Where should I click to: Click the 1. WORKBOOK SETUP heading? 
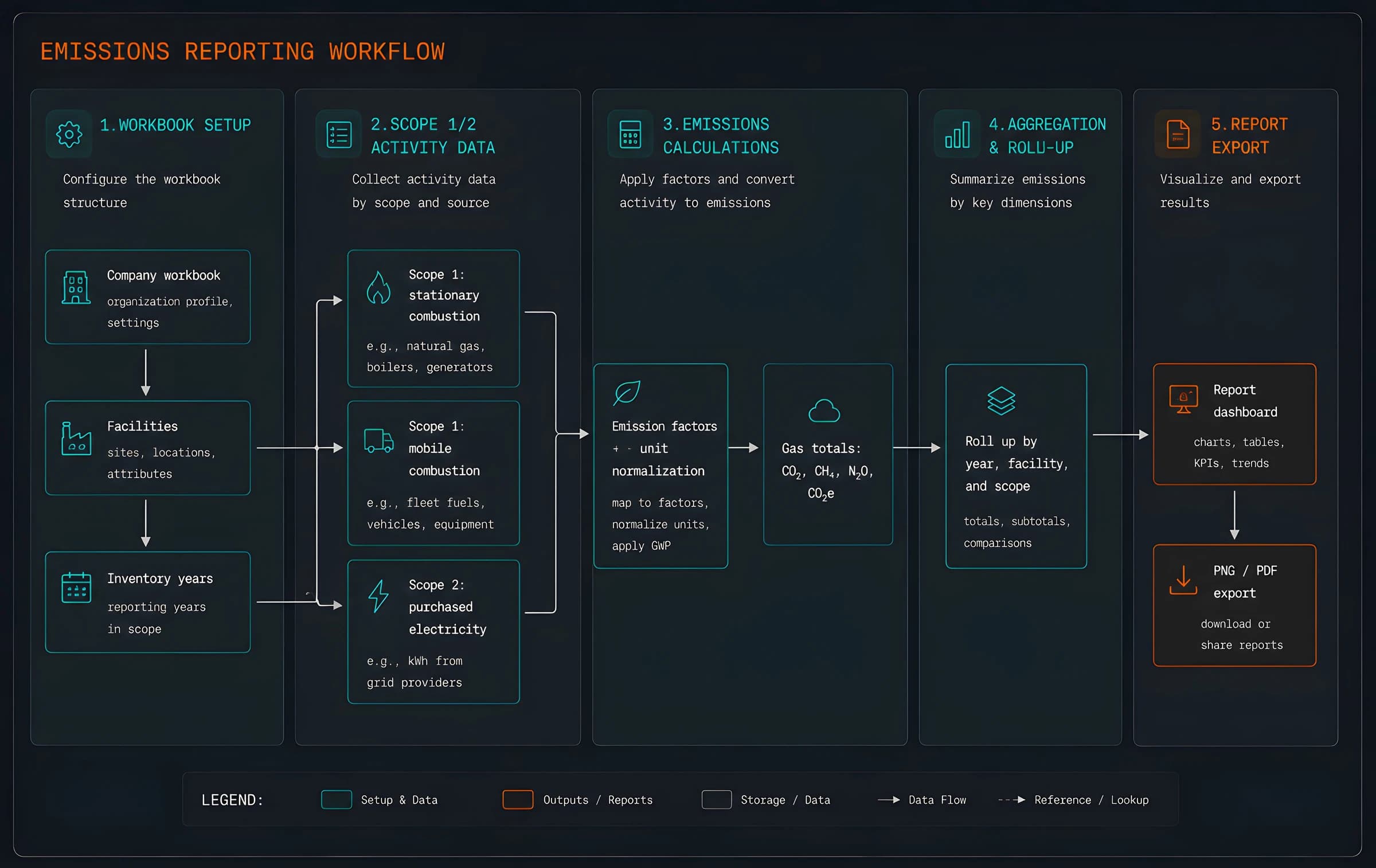(175, 125)
